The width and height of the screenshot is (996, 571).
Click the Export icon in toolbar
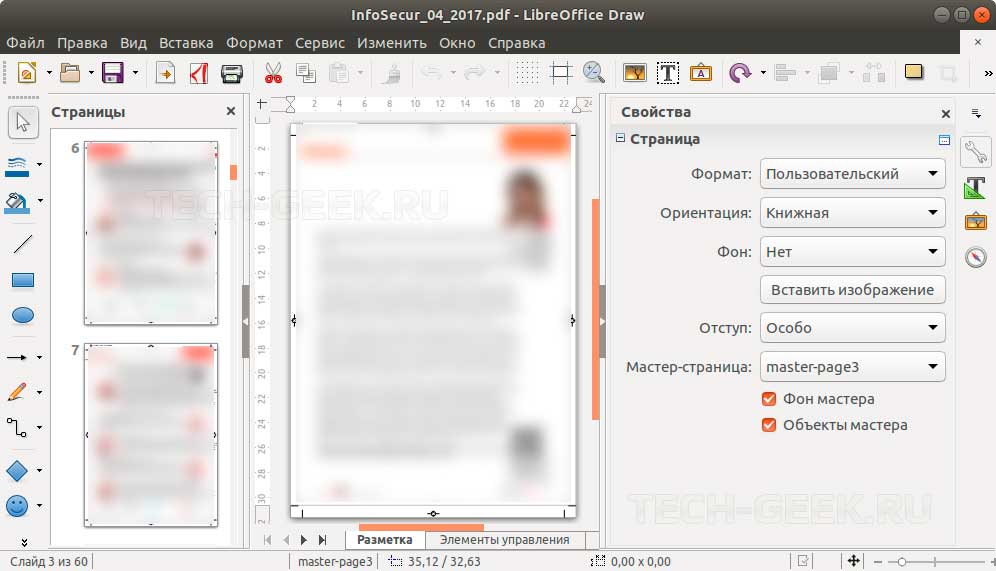(165, 73)
